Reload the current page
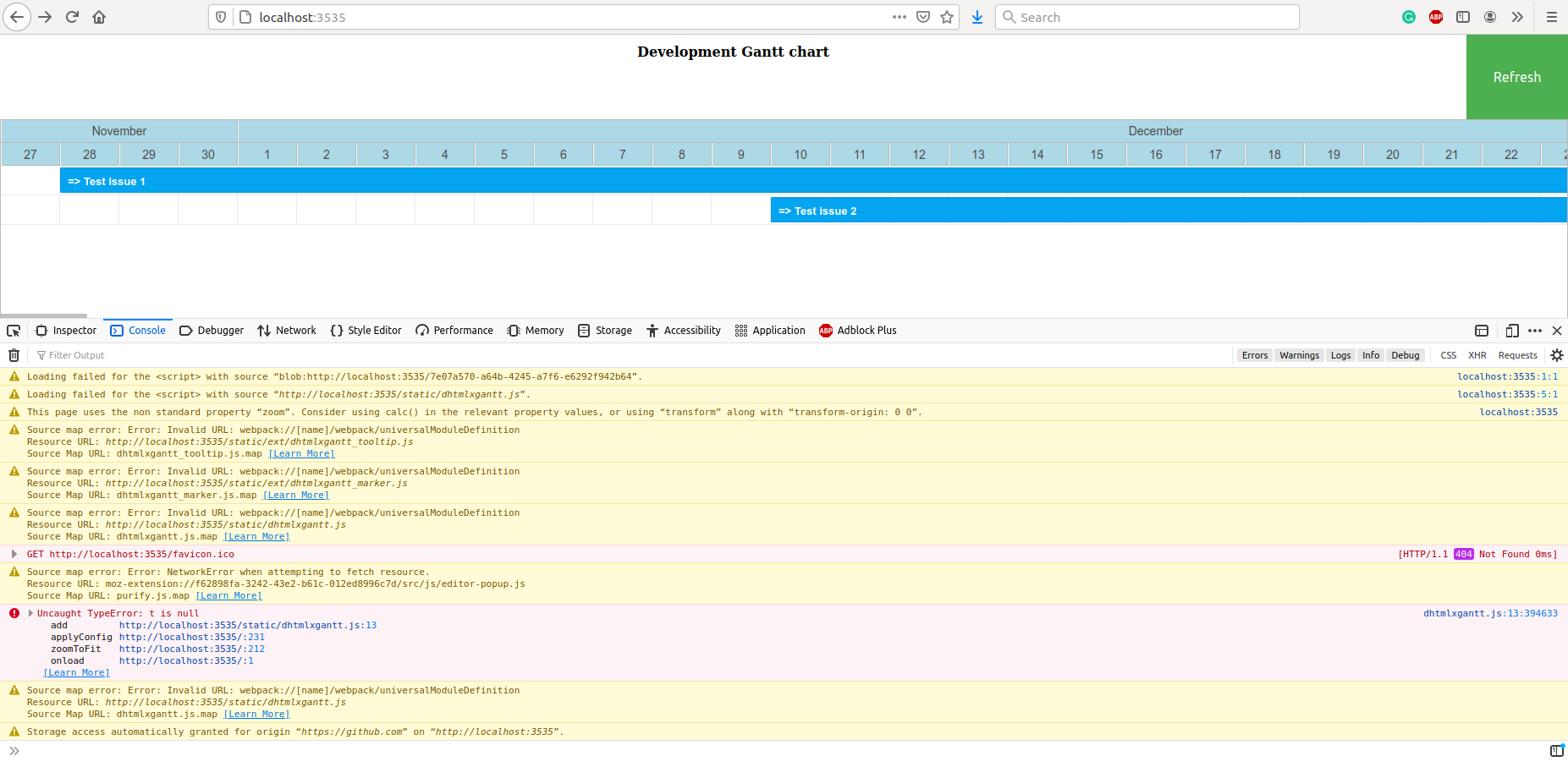 [x=73, y=17]
